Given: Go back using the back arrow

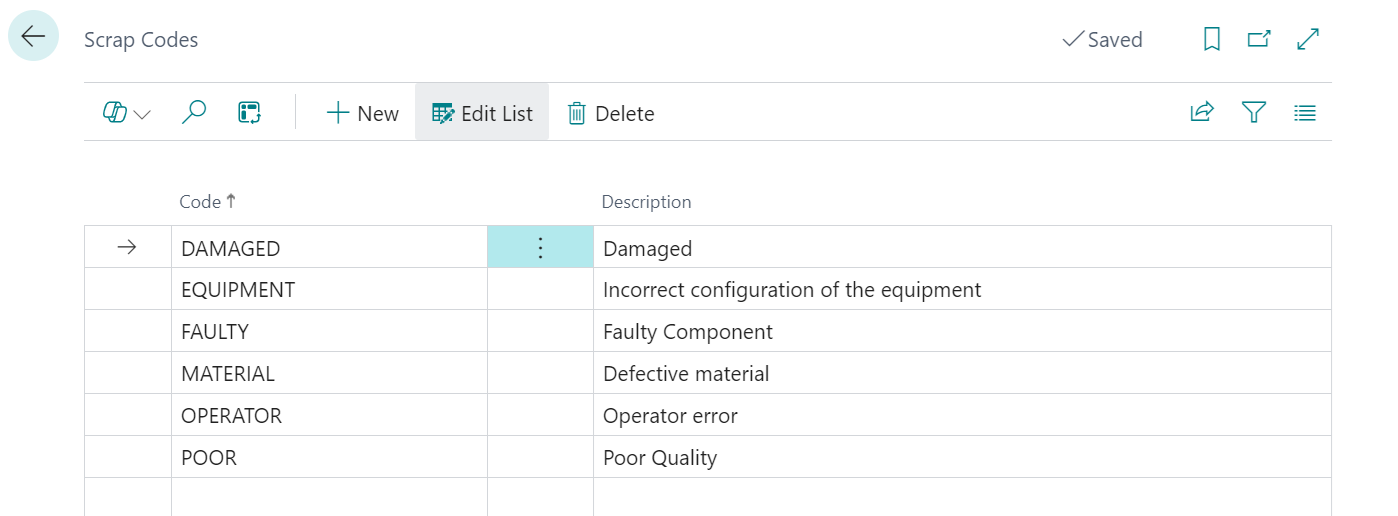Looking at the screenshot, I should pos(33,37).
